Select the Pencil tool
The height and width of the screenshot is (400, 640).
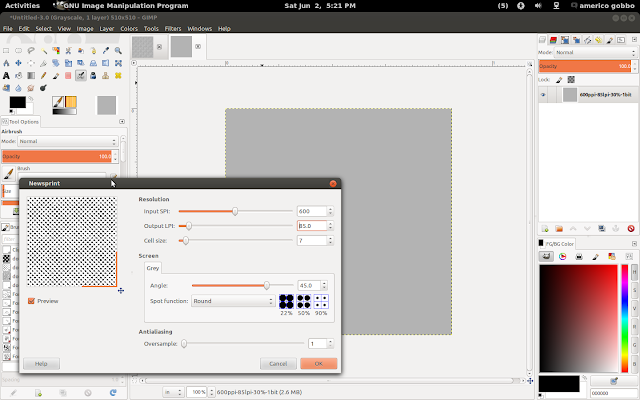coord(43,76)
